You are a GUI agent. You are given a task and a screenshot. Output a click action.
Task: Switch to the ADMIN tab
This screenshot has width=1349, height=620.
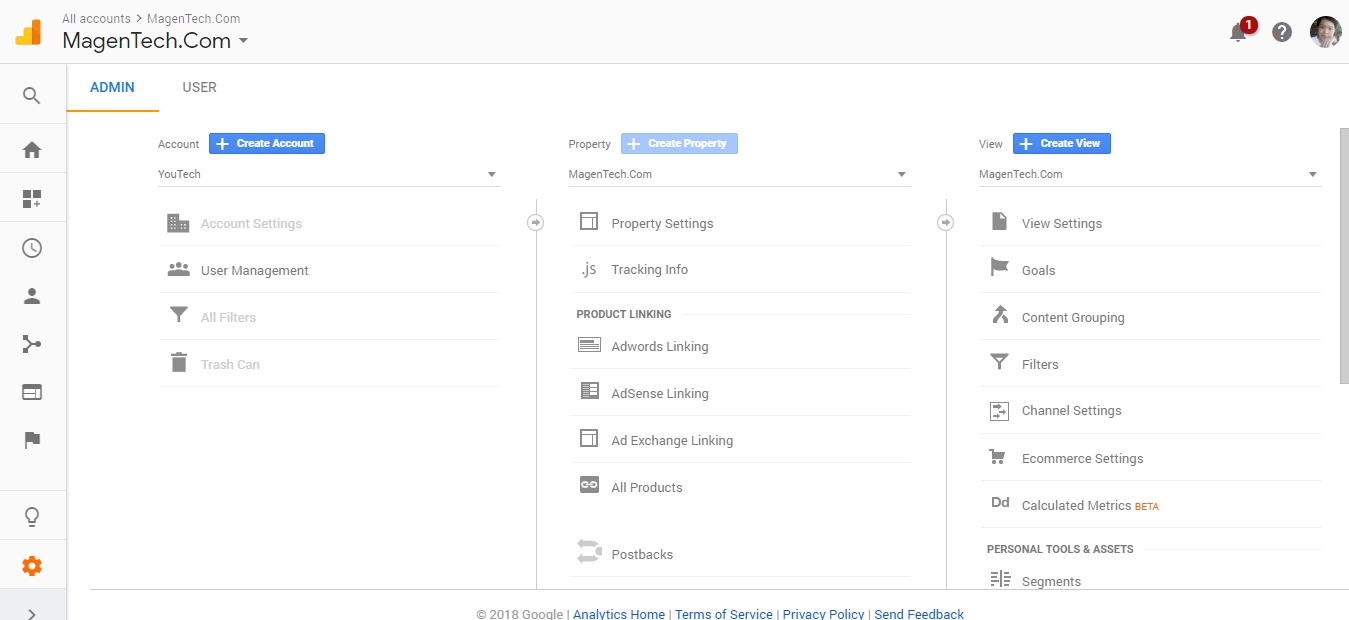click(112, 87)
